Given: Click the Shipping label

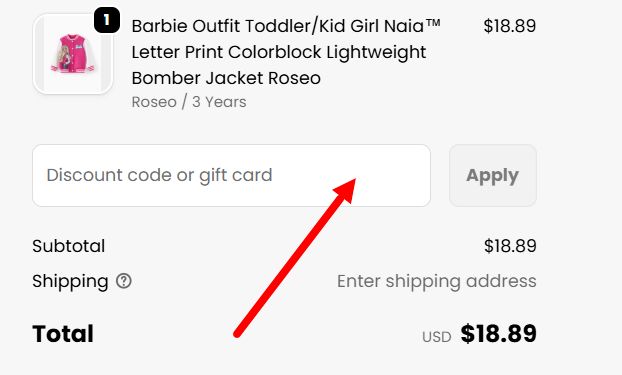Looking at the screenshot, I should pyautogui.click(x=70, y=281).
